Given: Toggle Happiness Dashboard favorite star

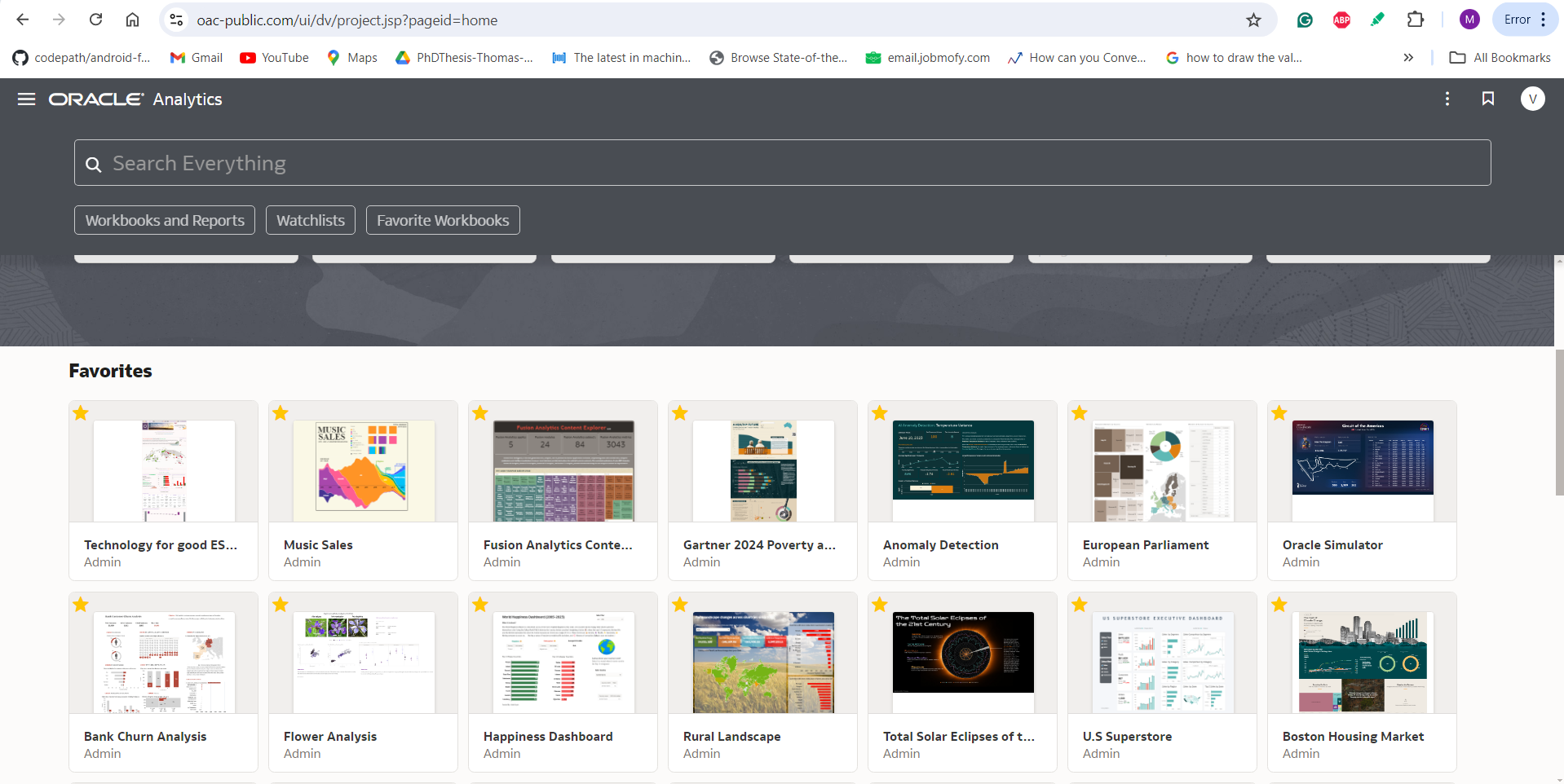Looking at the screenshot, I should (480, 605).
